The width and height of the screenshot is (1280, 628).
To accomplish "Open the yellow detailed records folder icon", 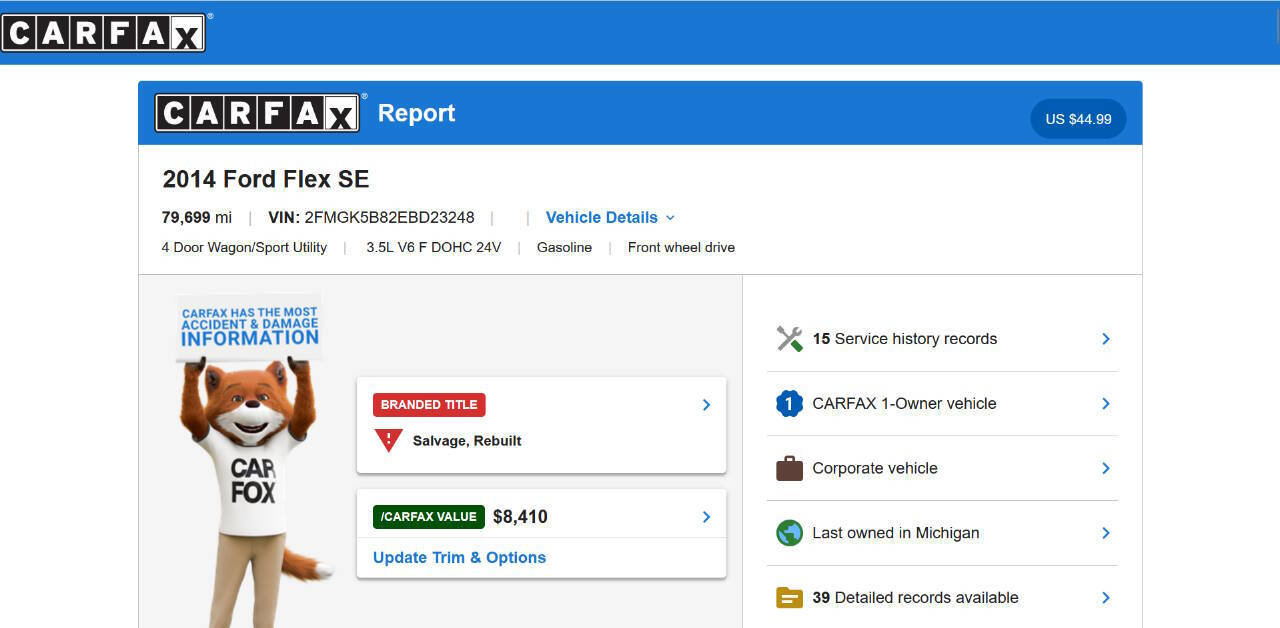I will [x=789, y=597].
